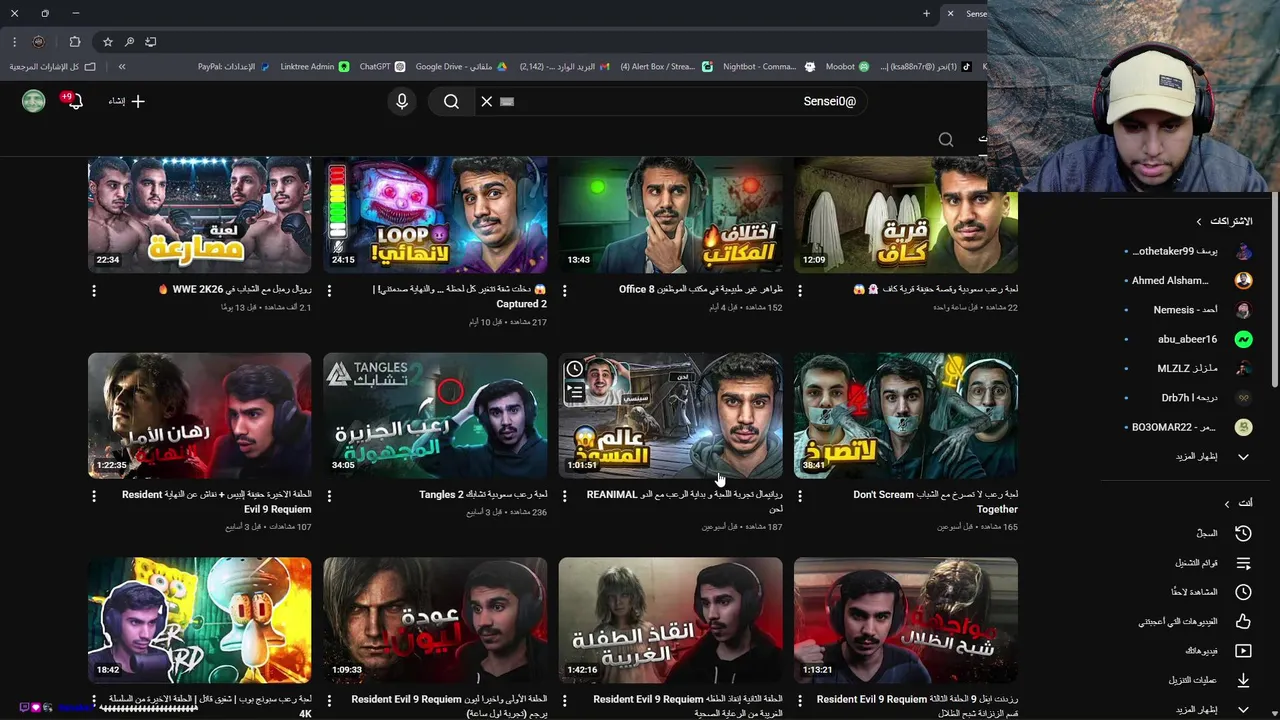Screen dimensions: 1280x720
Task: Open the الاشتراكات subscriptions heading chevron
Action: (x=1199, y=221)
